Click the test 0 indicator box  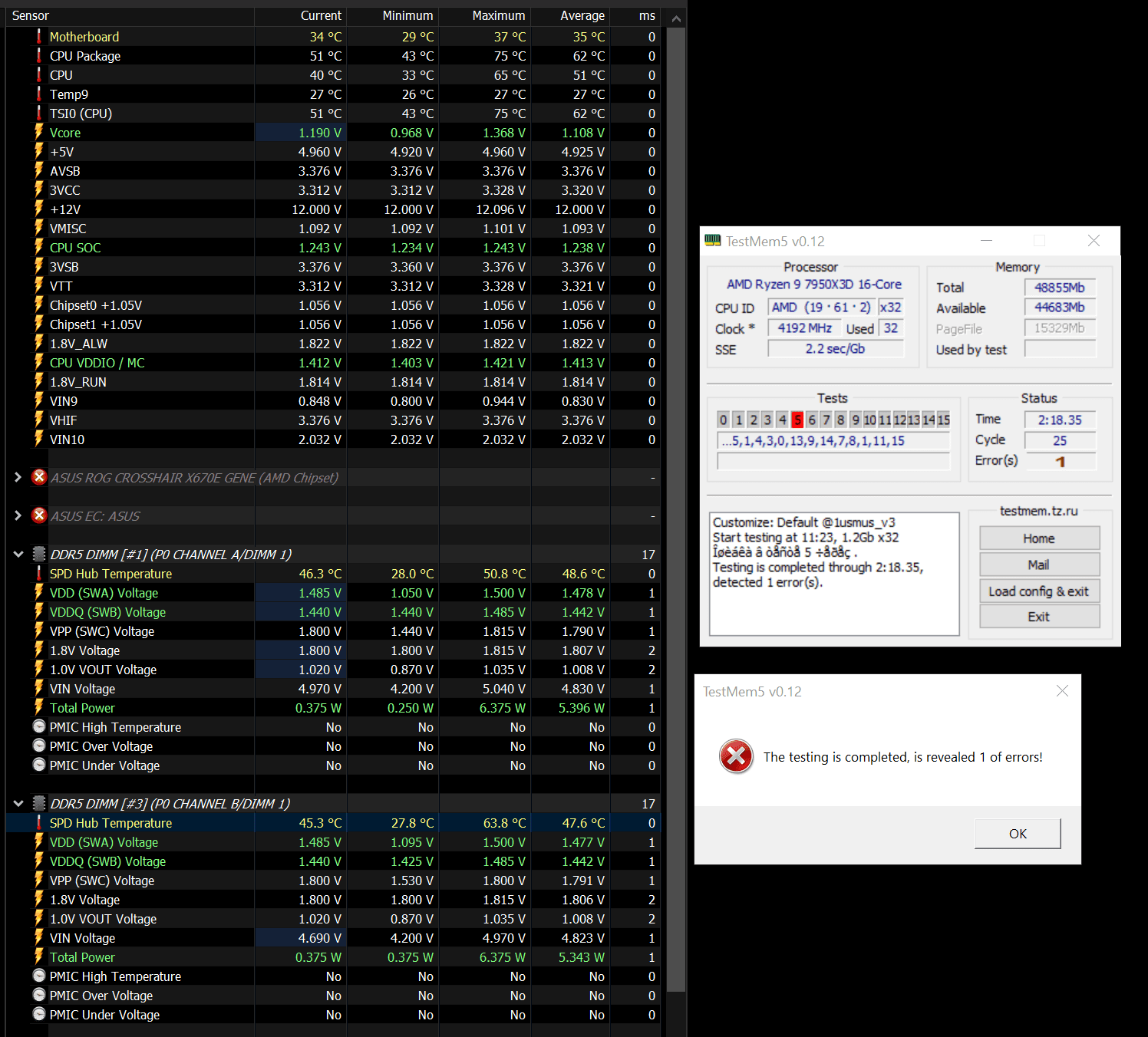[x=723, y=420]
